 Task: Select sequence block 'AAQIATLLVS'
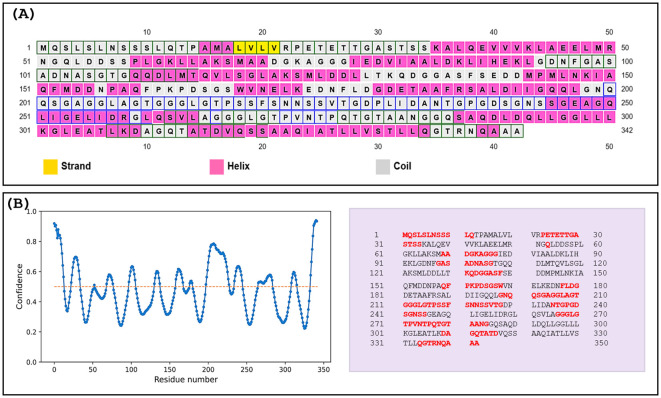click(x=555, y=333)
